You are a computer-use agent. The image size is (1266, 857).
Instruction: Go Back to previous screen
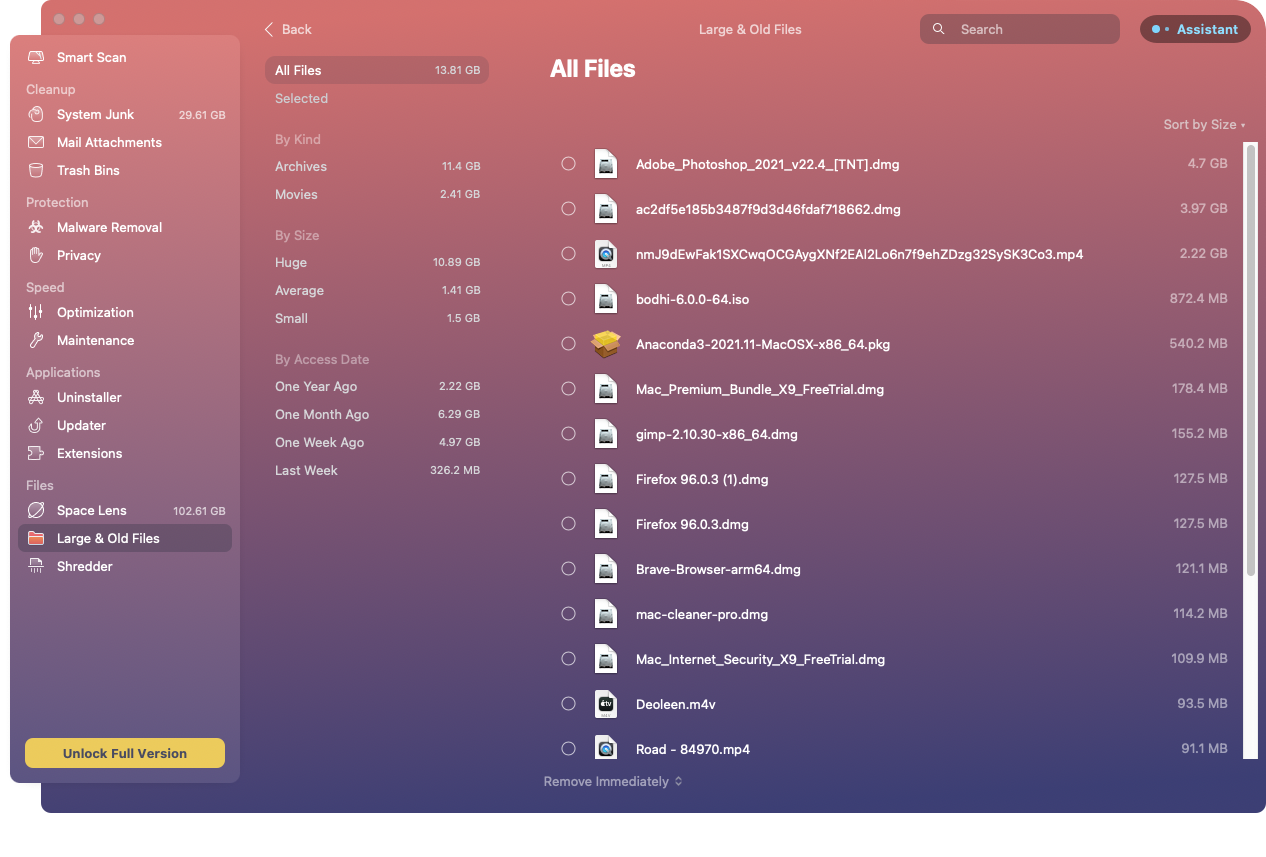[288, 30]
